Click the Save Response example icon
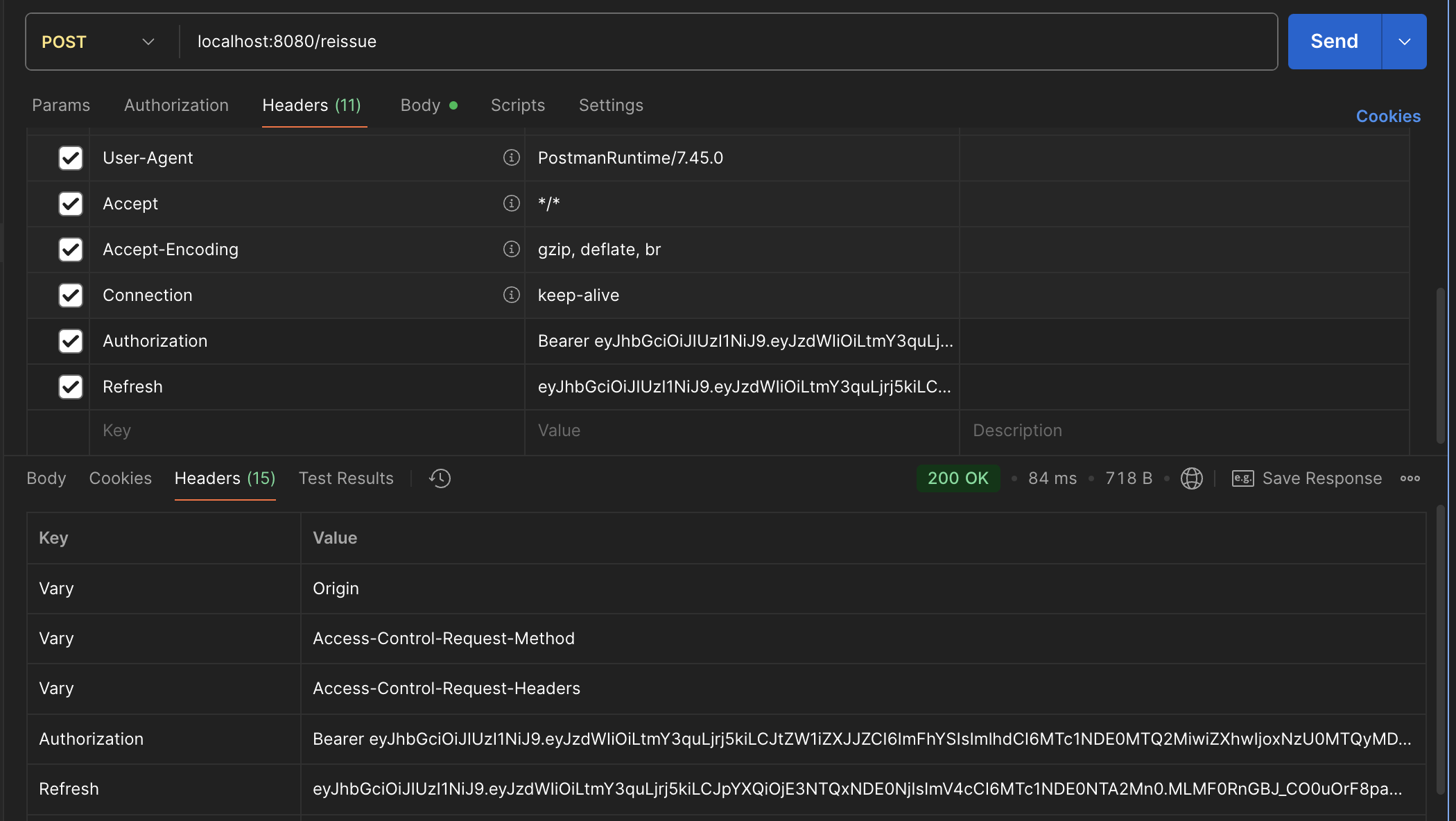This screenshot has height=821, width=1456. tap(1242, 478)
